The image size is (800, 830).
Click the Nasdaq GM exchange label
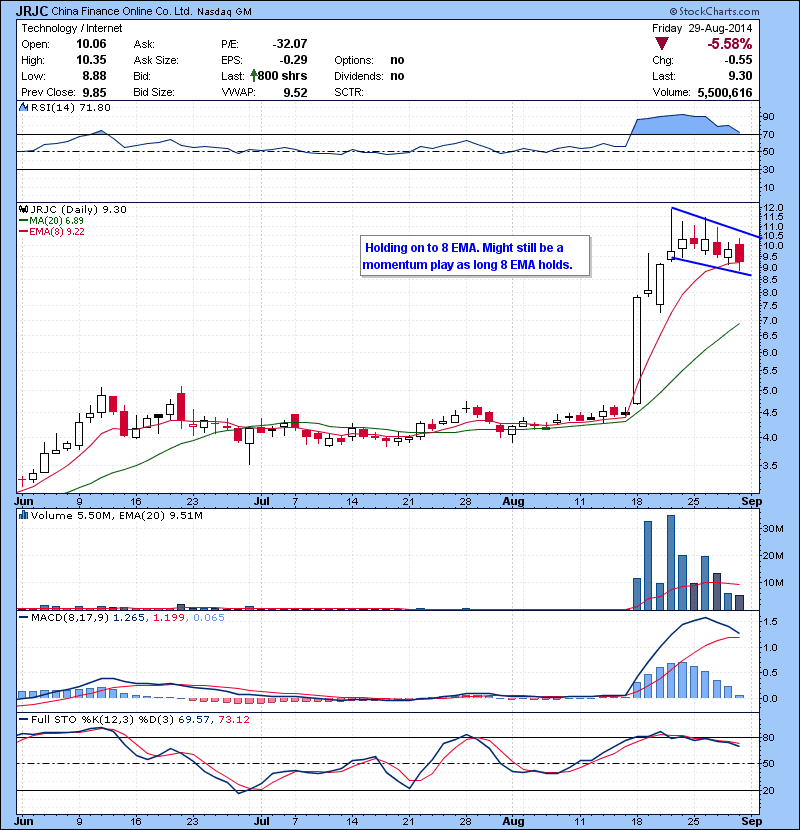(224, 12)
